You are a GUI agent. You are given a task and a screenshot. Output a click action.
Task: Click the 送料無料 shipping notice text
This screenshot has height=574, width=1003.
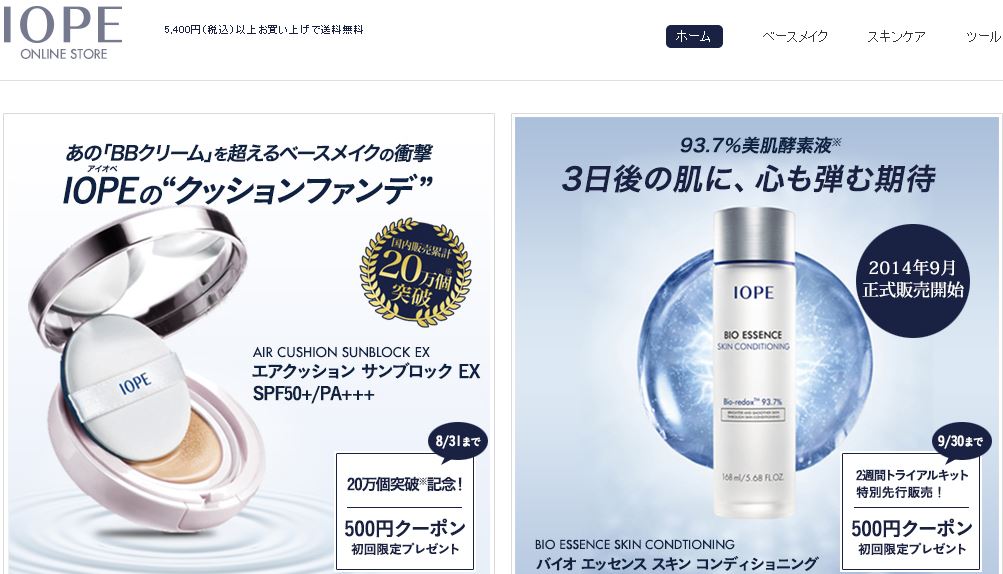264,29
